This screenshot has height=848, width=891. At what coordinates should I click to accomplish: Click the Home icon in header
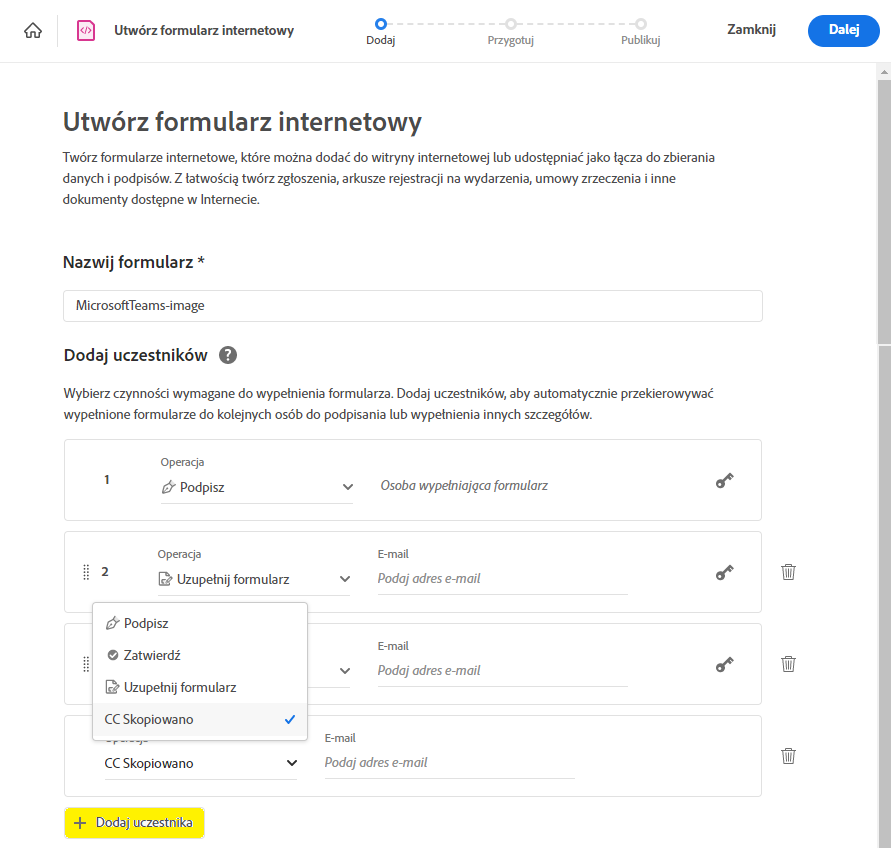click(x=33, y=30)
